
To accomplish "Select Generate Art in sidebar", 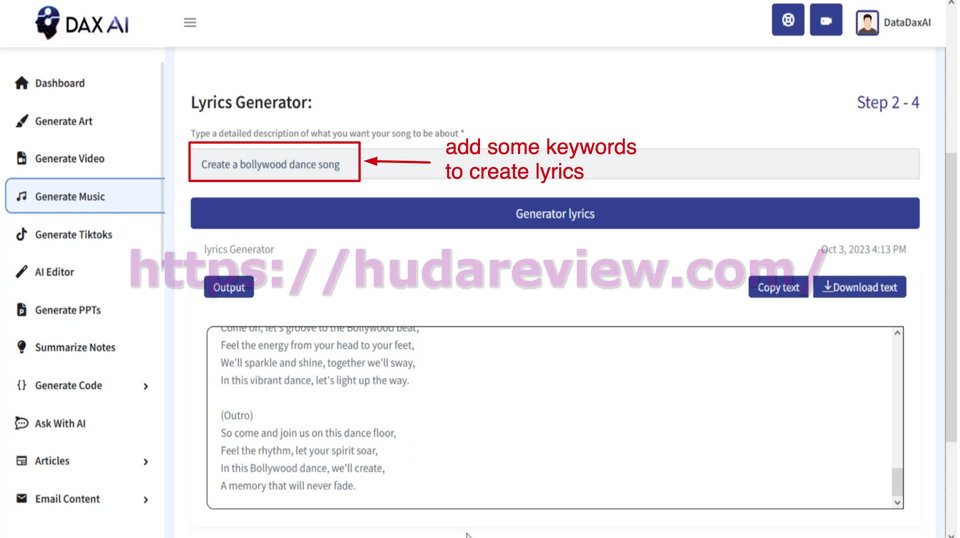I will pyautogui.click(x=63, y=121).
